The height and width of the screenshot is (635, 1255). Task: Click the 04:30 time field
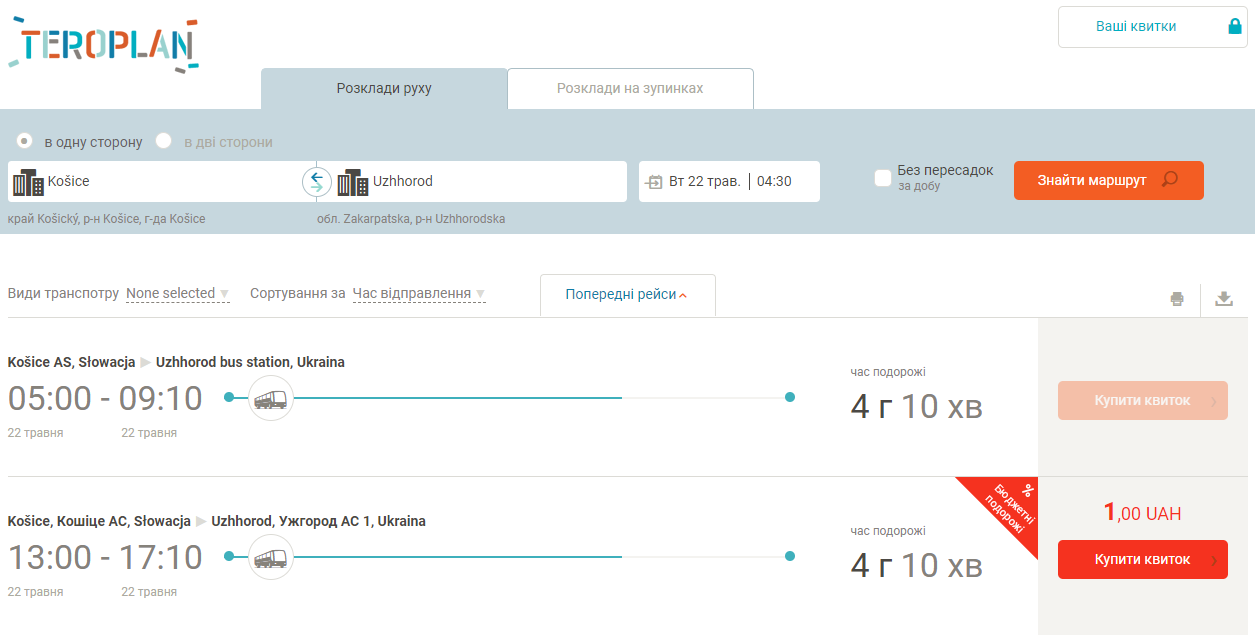point(775,182)
